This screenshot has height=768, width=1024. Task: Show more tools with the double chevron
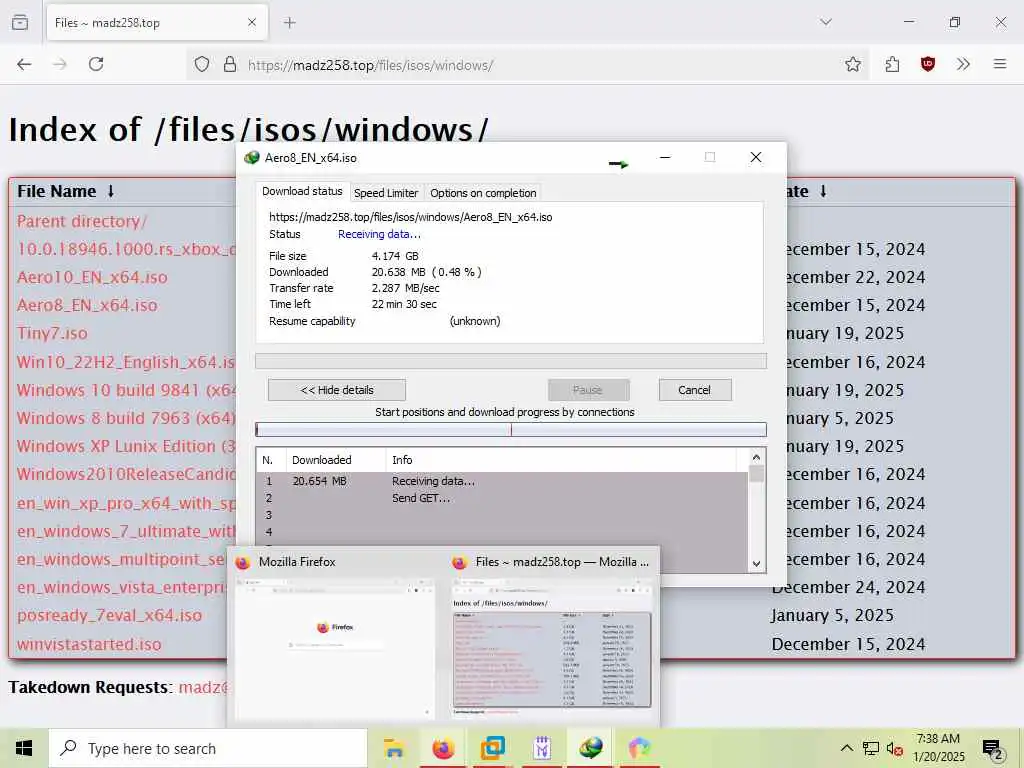(963, 64)
